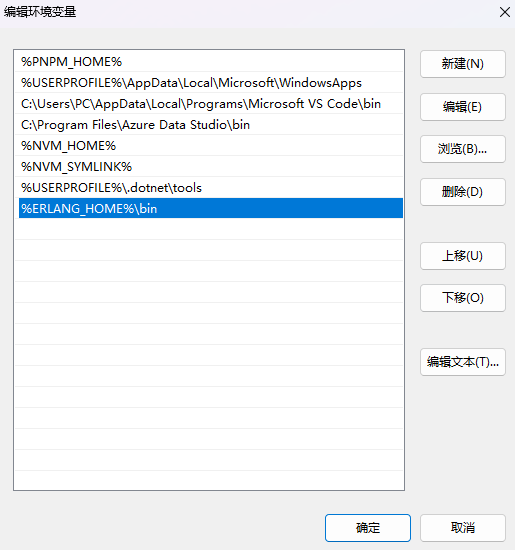Select the Microsoft VS Code\bin path
The image size is (515, 550).
click(x=209, y=104)
